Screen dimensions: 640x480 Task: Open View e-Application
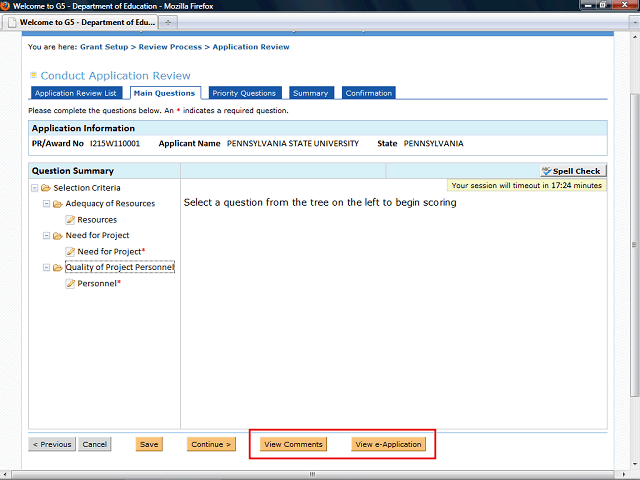tap(388, 444)
